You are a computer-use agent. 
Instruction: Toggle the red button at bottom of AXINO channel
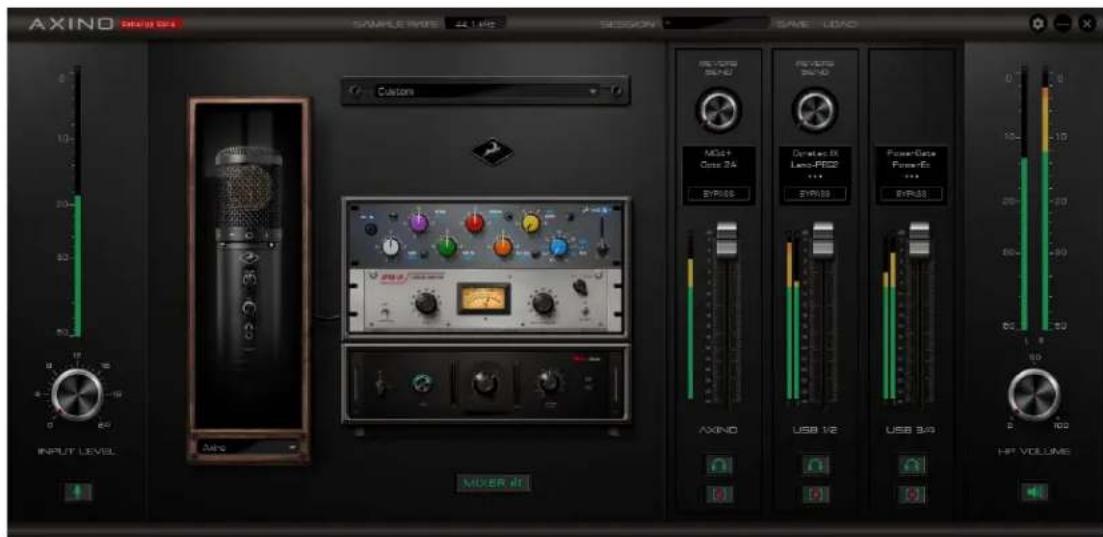coord(719,494)
